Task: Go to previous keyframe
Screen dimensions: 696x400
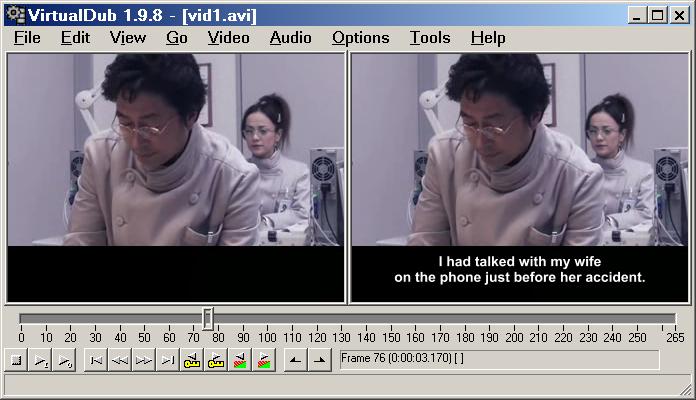Action: point(192,360)
